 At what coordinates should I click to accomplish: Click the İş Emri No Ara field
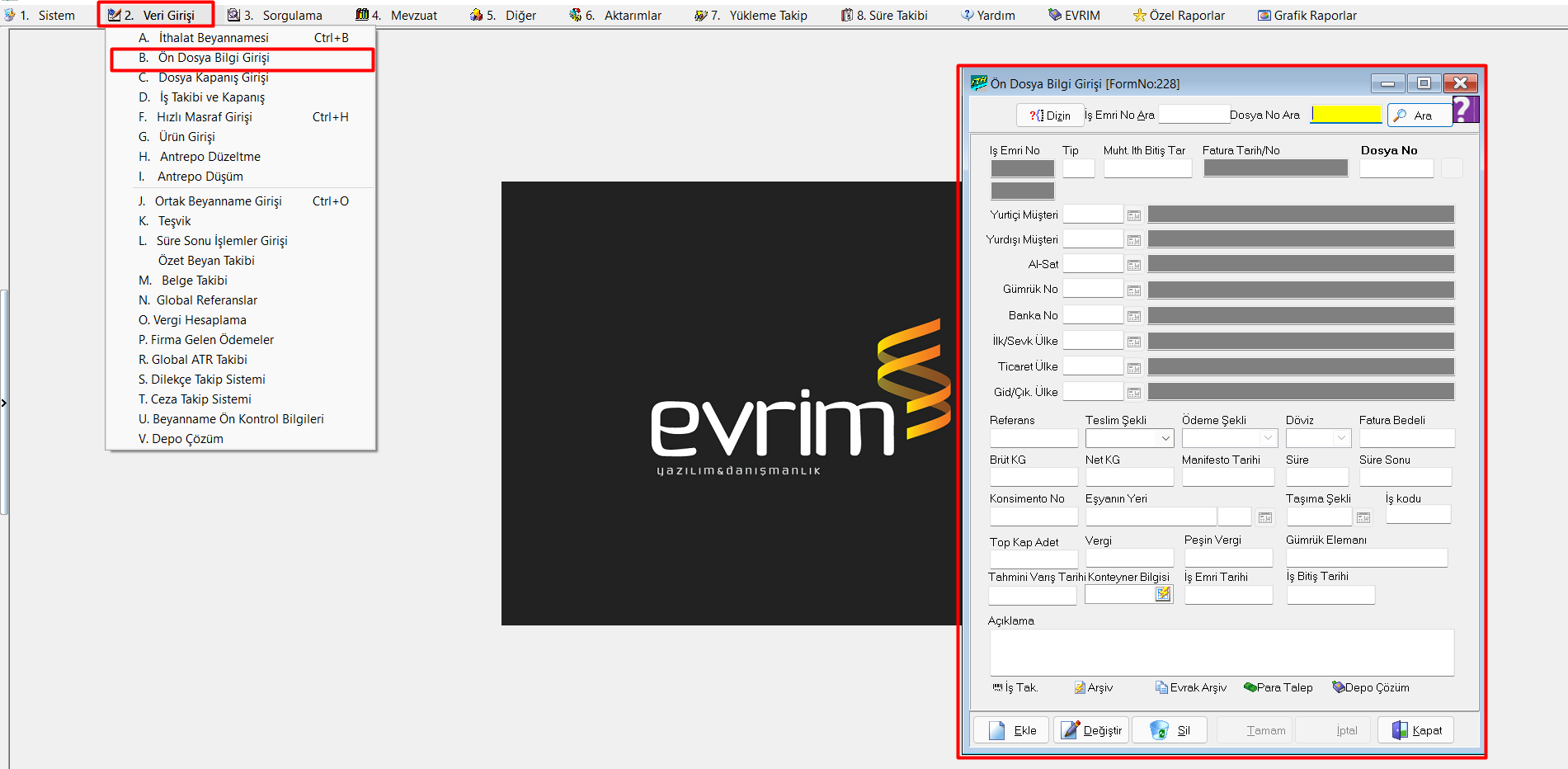tap(1194, 114)
